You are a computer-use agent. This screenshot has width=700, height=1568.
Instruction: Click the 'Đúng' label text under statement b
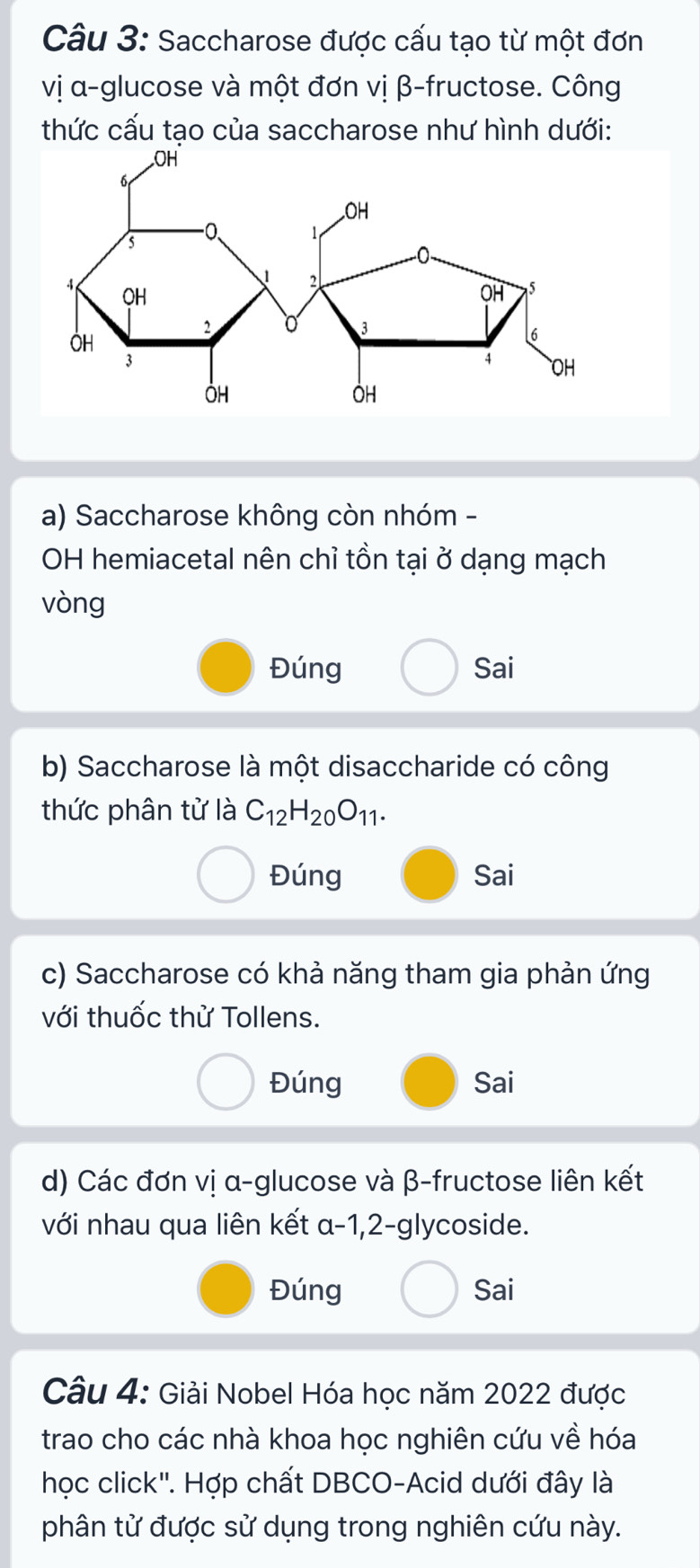pyautogui.click(x=306, y=875)
